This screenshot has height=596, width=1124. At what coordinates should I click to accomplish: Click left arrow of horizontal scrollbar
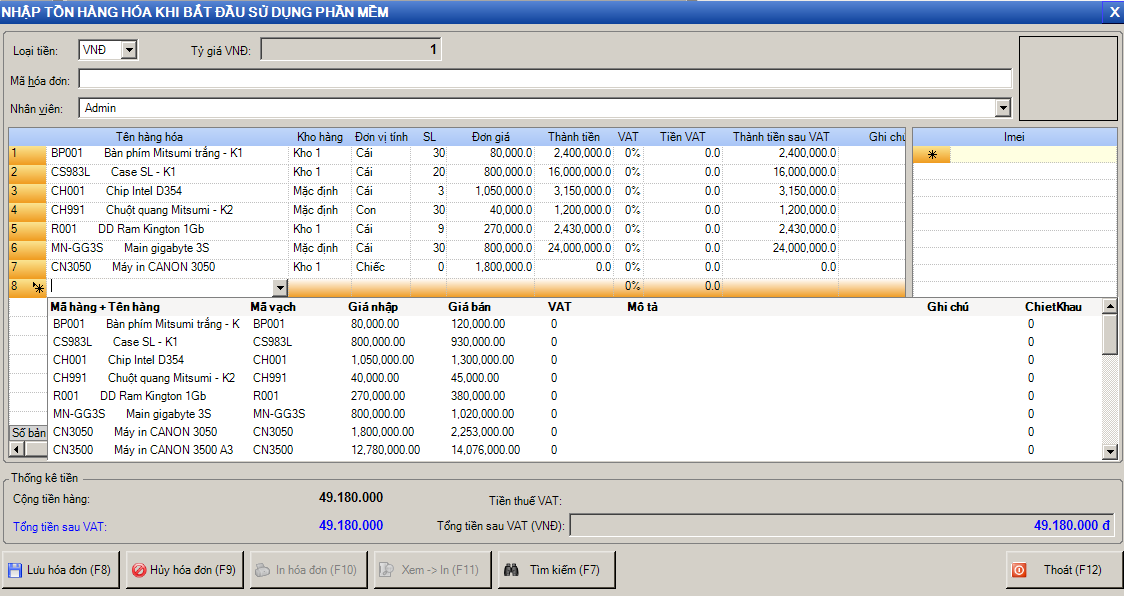[16, 449]
